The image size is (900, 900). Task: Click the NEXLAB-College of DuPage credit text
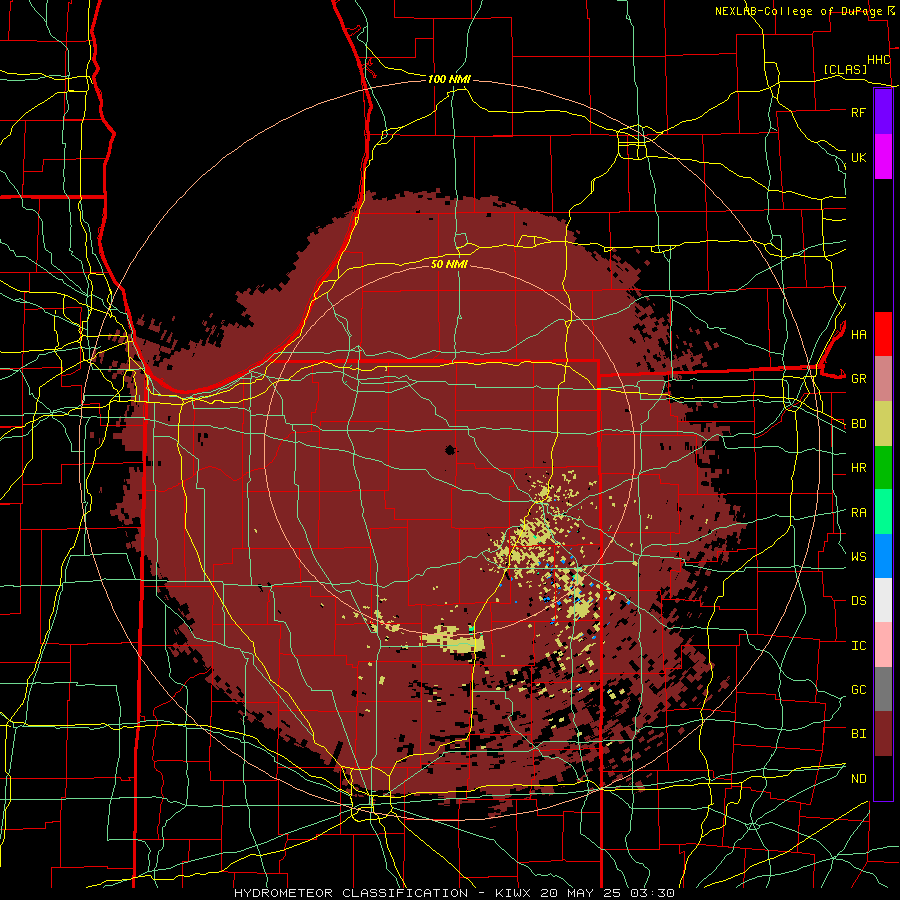(798, 11)
